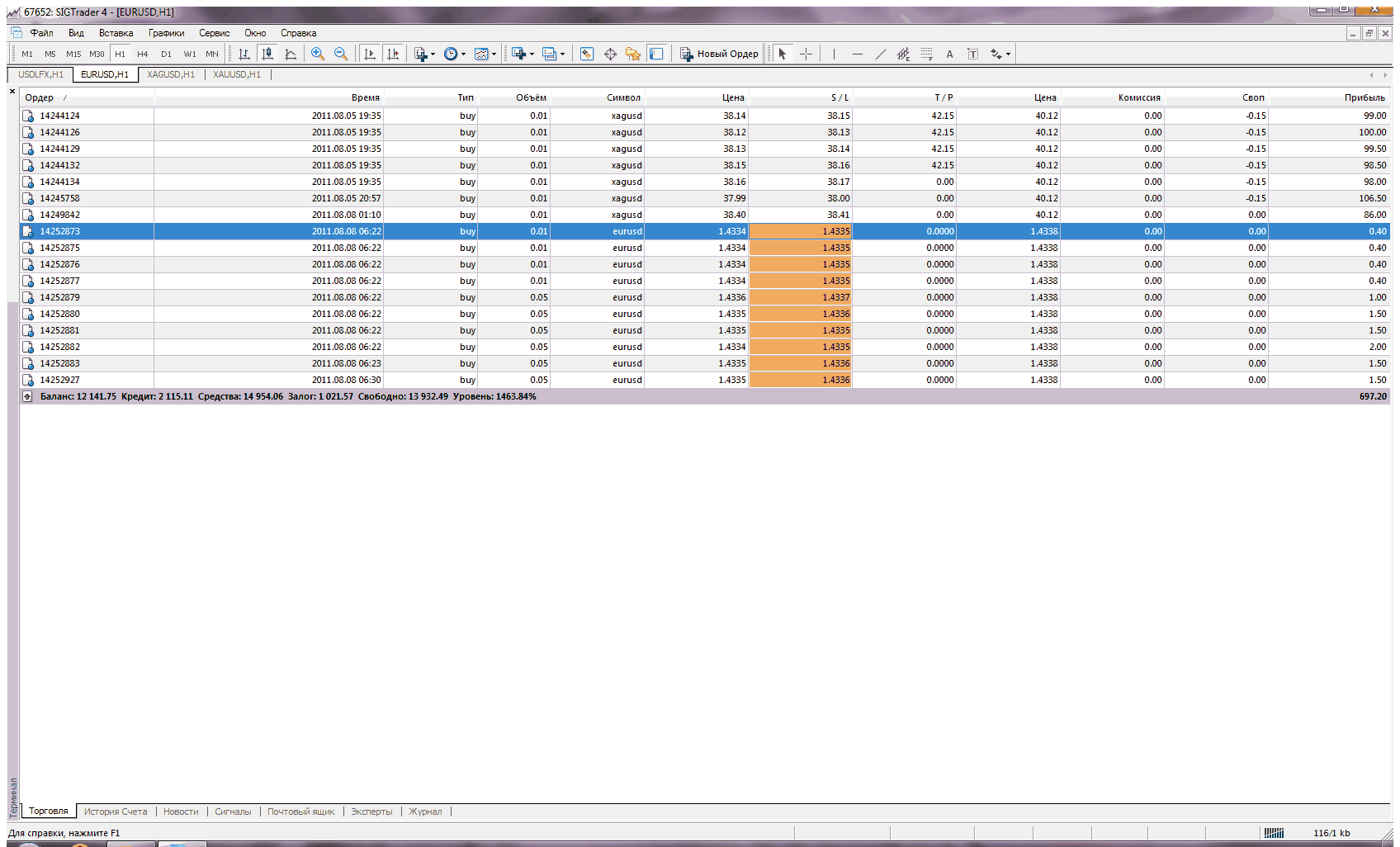Open the Файл menu
Image resolution: width=1400 pixels, height=847 pixels.
click(41, 33)
